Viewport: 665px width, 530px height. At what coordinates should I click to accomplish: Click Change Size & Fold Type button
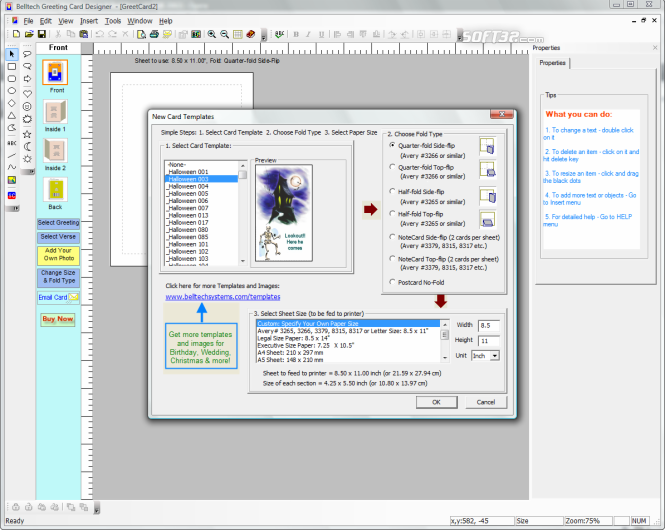click(59, 276)
